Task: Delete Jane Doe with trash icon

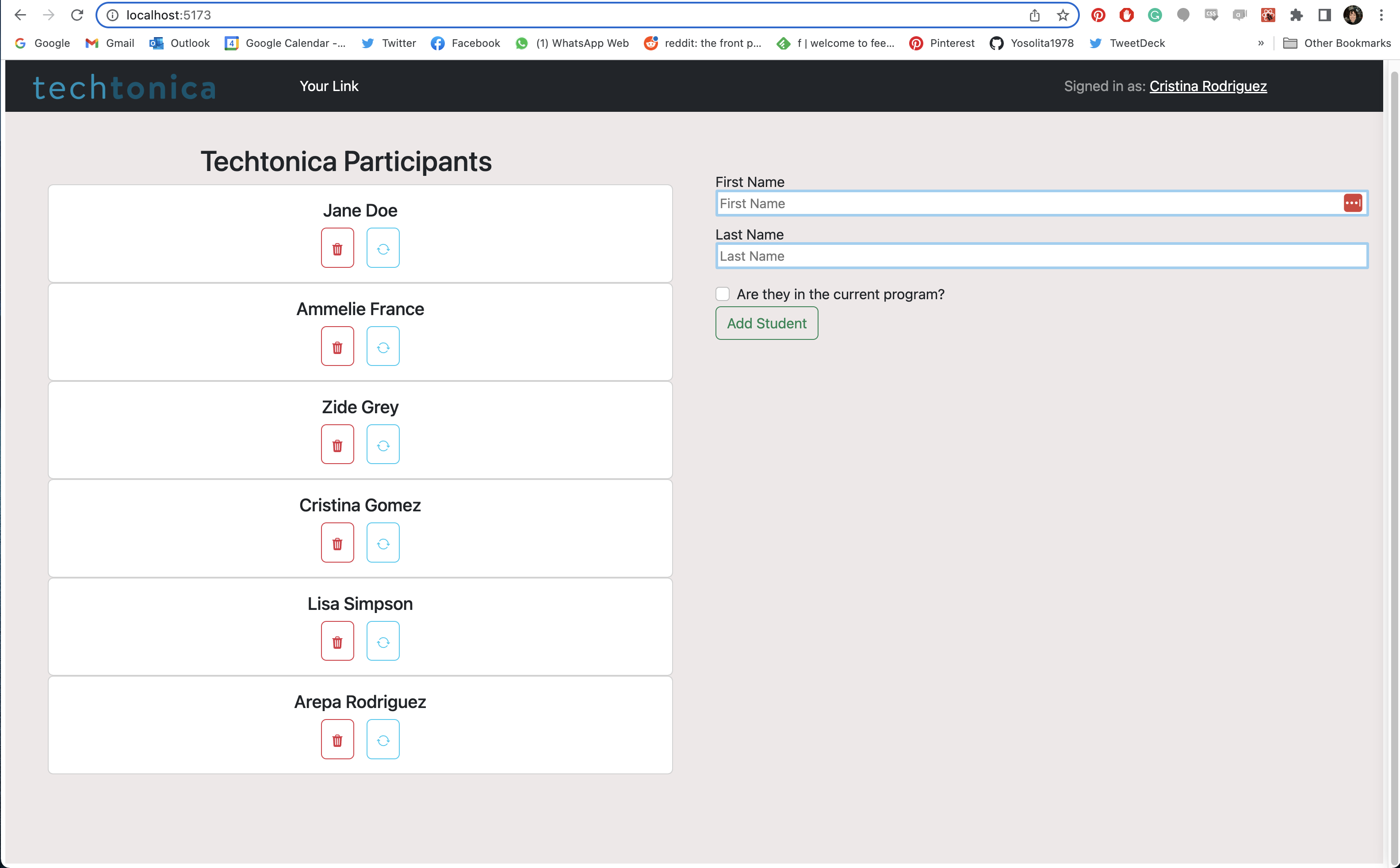Action: (x=337, y=248)
